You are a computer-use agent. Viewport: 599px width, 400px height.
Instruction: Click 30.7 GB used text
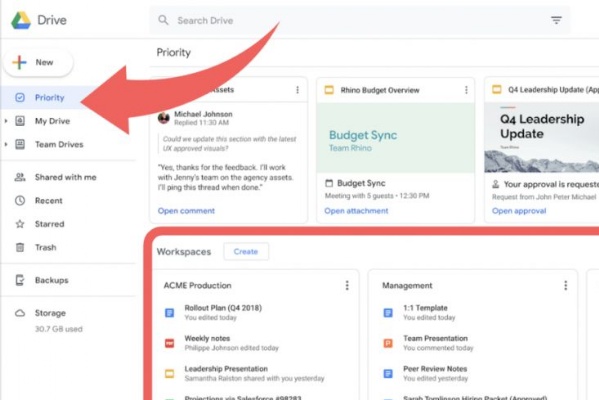point(58,329)
